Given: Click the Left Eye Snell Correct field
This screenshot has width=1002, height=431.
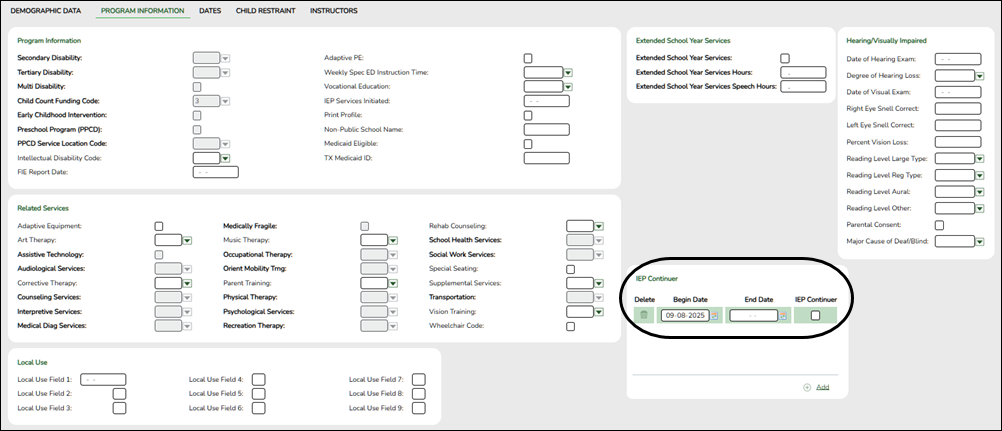Looking at the screenshot, I should 958,125.
